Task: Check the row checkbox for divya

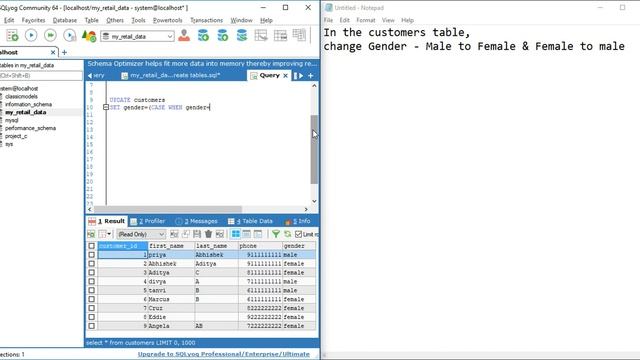Action: pos(91,282)
